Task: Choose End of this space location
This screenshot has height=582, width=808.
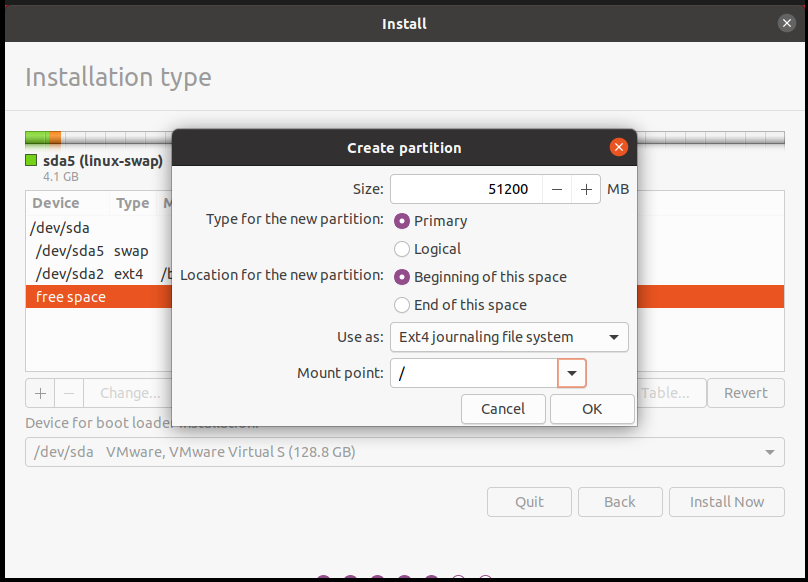Action: pyautogui.click(x=403, y=305)
